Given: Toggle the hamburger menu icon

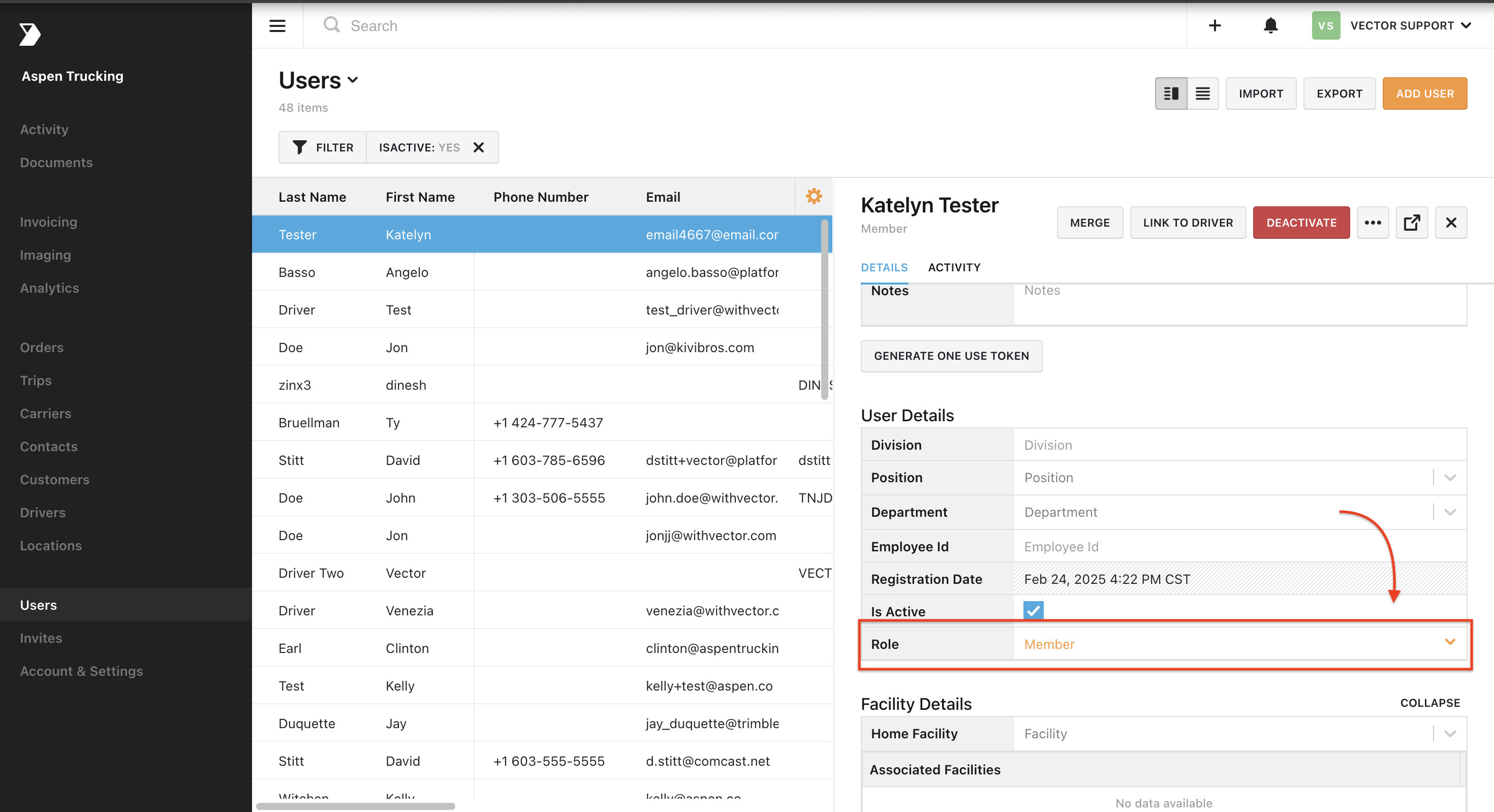Looking at the screenshot, I should click(x=277, y=25).
